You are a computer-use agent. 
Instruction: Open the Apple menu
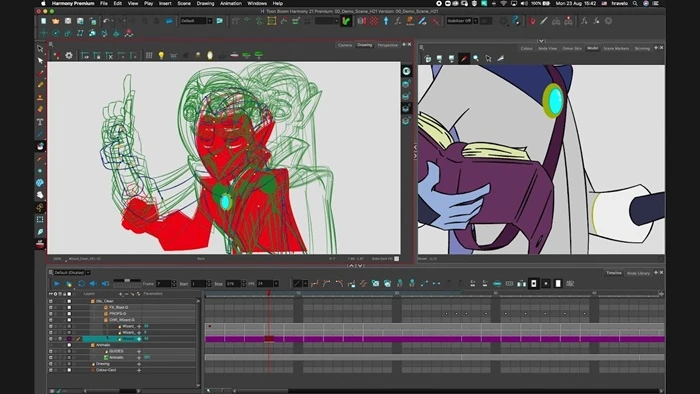point(43,3)
